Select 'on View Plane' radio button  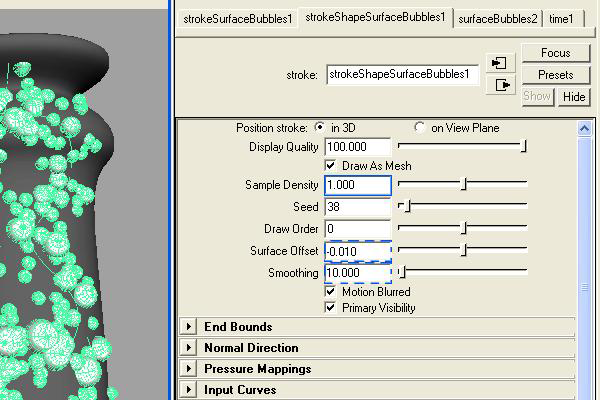(x=420, y=127)
